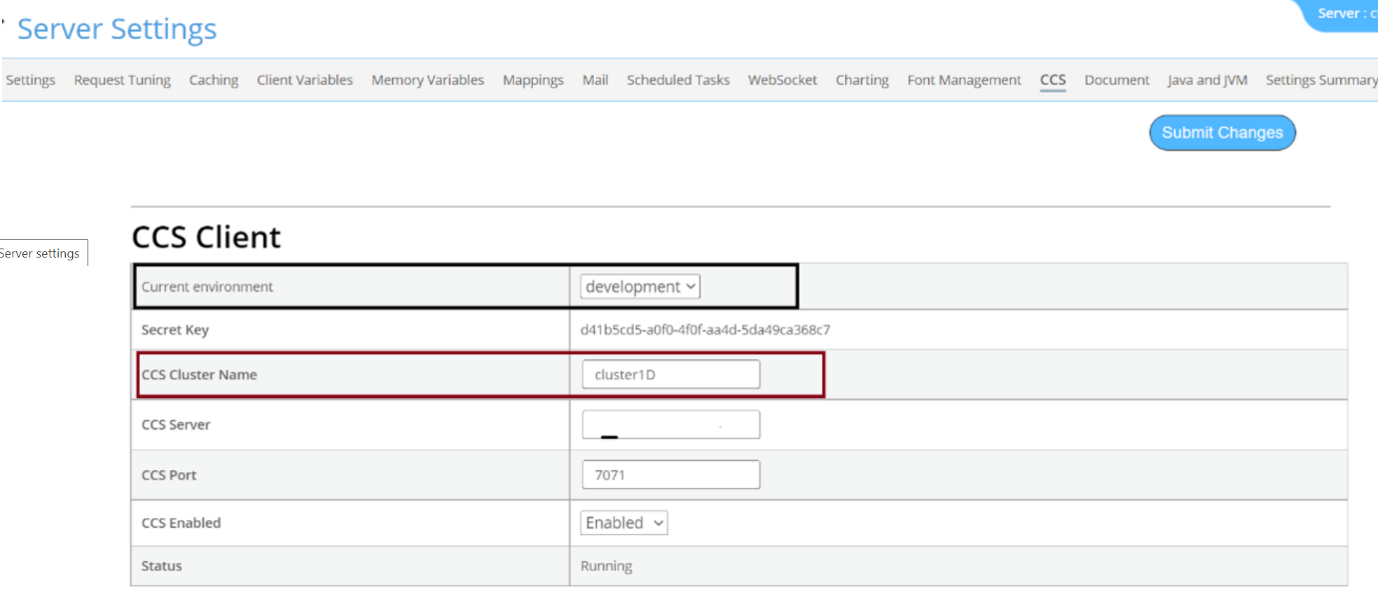Open the Mappings tab

[532, 80]
